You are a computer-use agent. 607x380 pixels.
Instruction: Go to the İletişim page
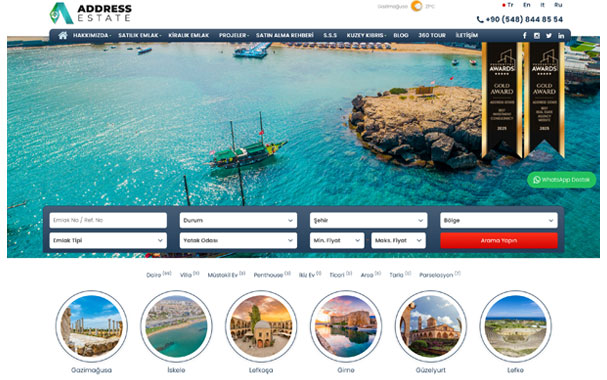pyautogui.click(x=466, y=35)
